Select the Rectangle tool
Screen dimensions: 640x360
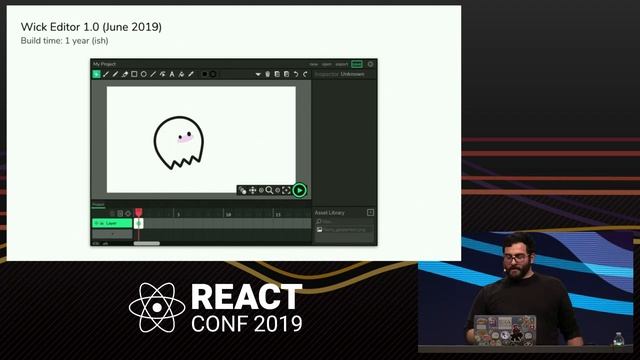[134, 74]
